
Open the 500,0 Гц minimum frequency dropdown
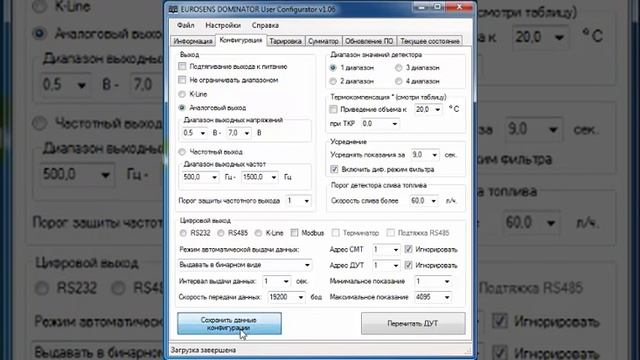tap(200, 177)
